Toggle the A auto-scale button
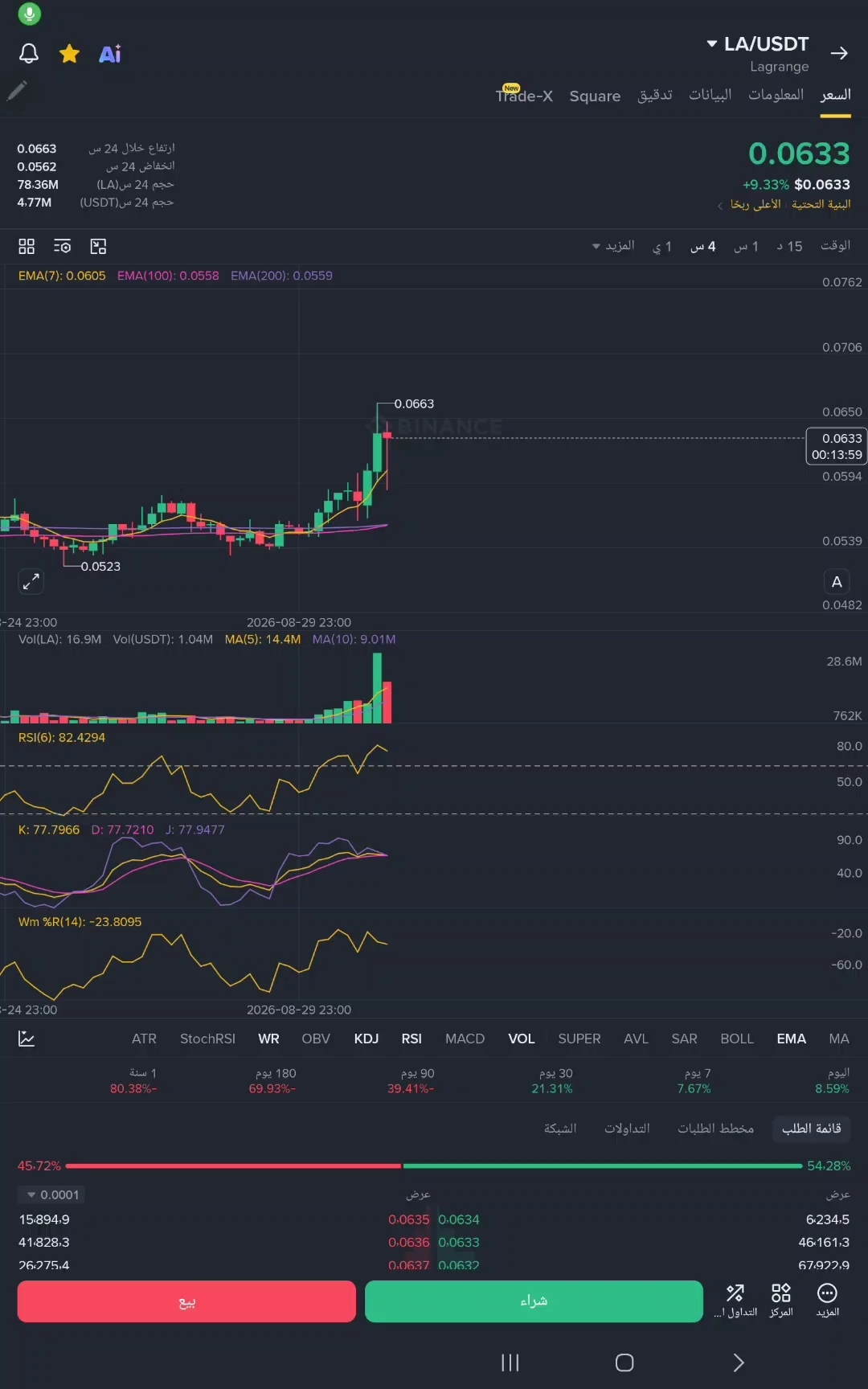The width and height of the screenshot is (868, 1389). pyautogui.click(x=837, y=581)
